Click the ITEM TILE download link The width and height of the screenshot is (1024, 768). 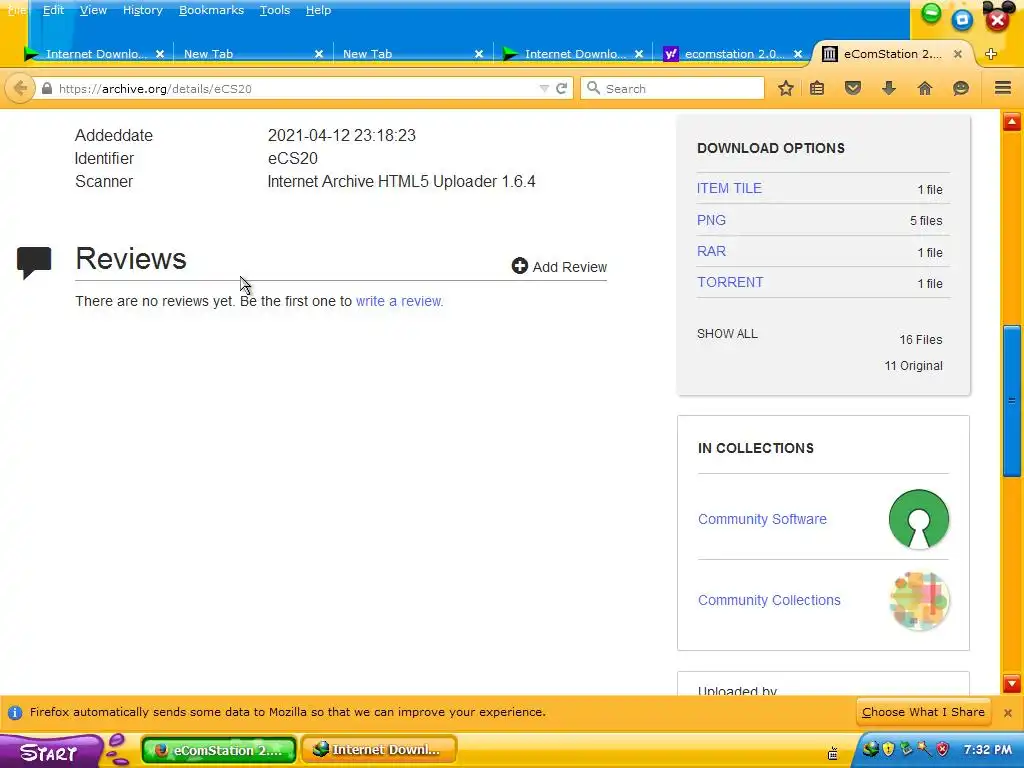[x=729, y=188]
